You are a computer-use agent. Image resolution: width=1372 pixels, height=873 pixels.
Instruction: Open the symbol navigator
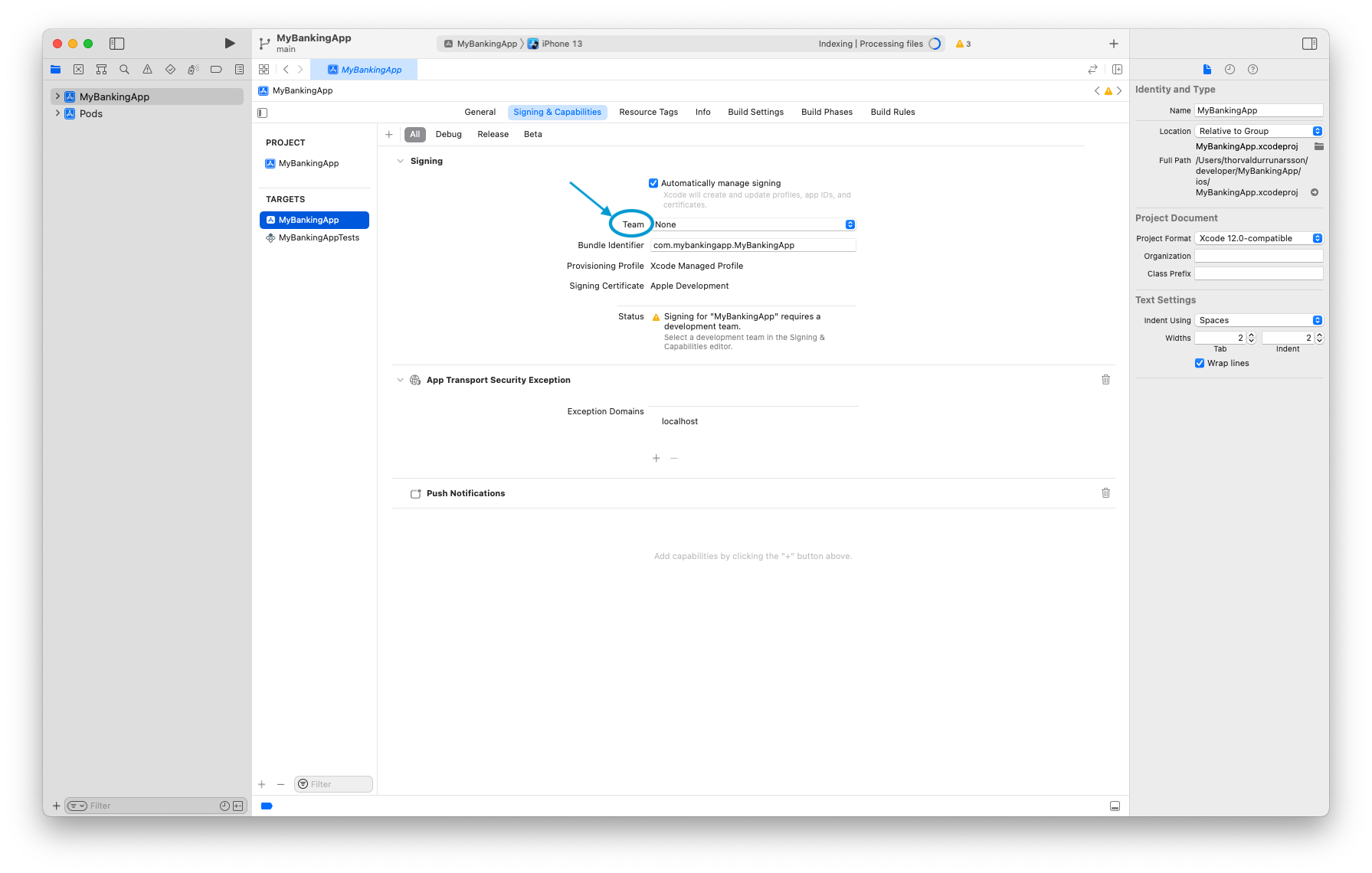(x=101, y=70)
